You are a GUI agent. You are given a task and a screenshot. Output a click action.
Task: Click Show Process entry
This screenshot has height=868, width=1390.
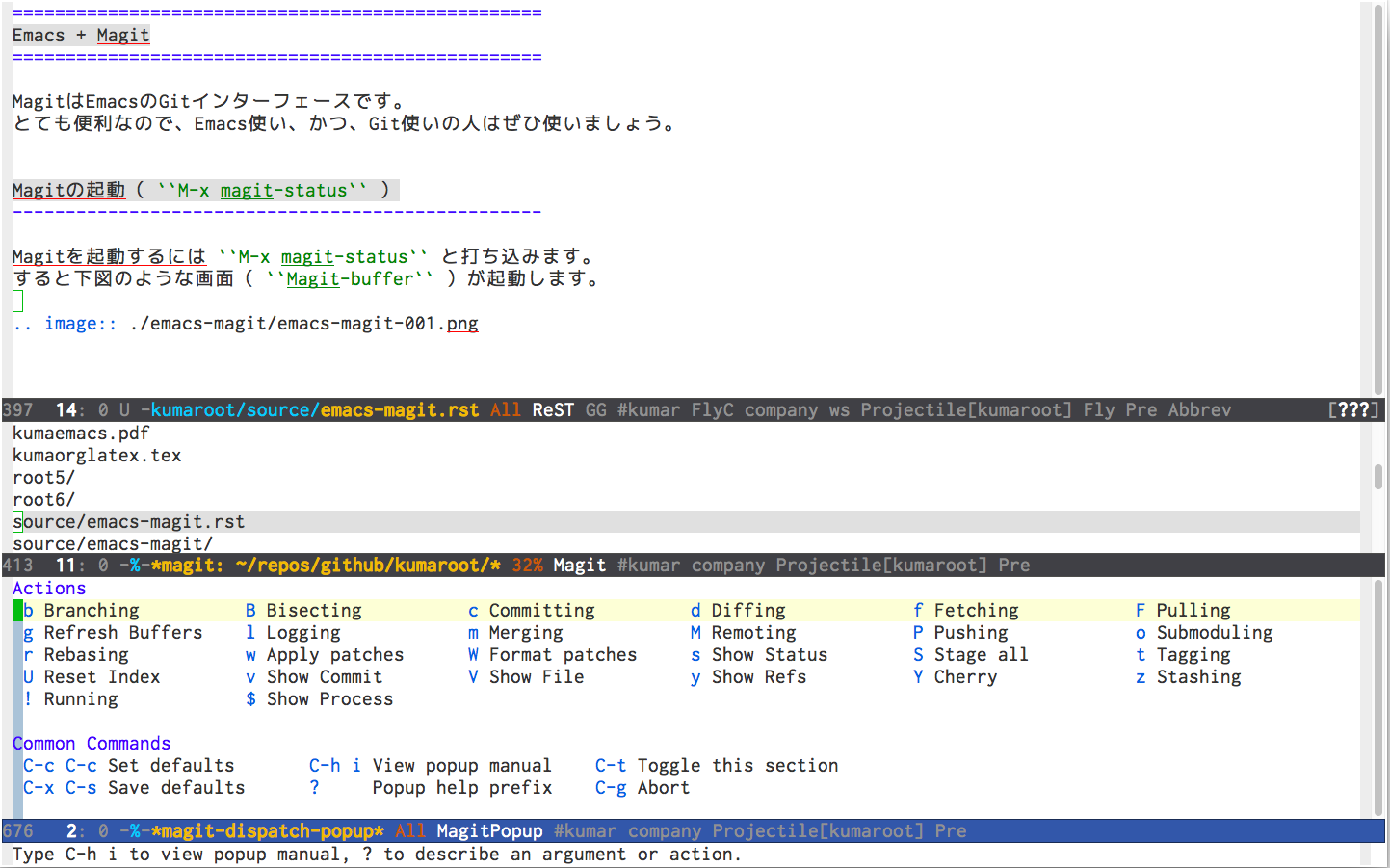[x=320, y=698]
